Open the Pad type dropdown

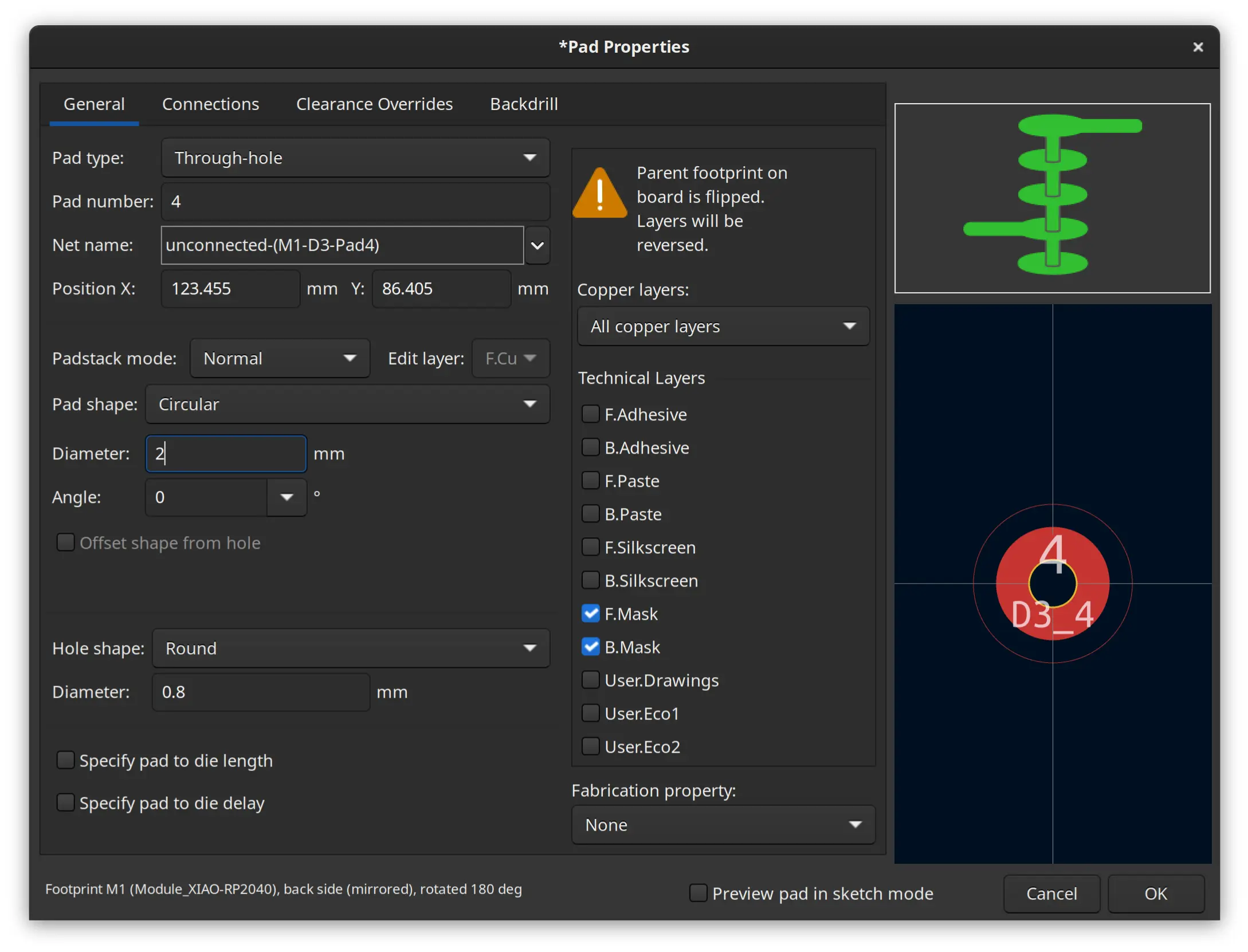click(x=355, y=158)
